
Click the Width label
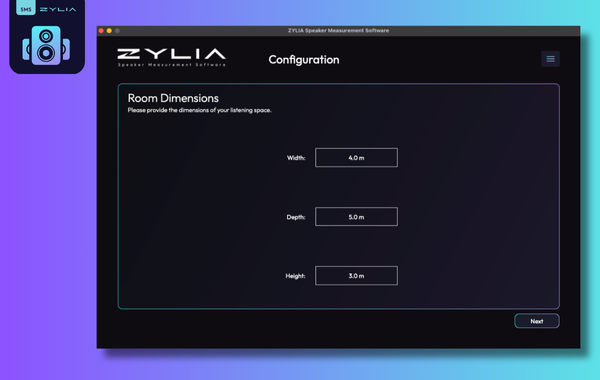click(296, 158)
